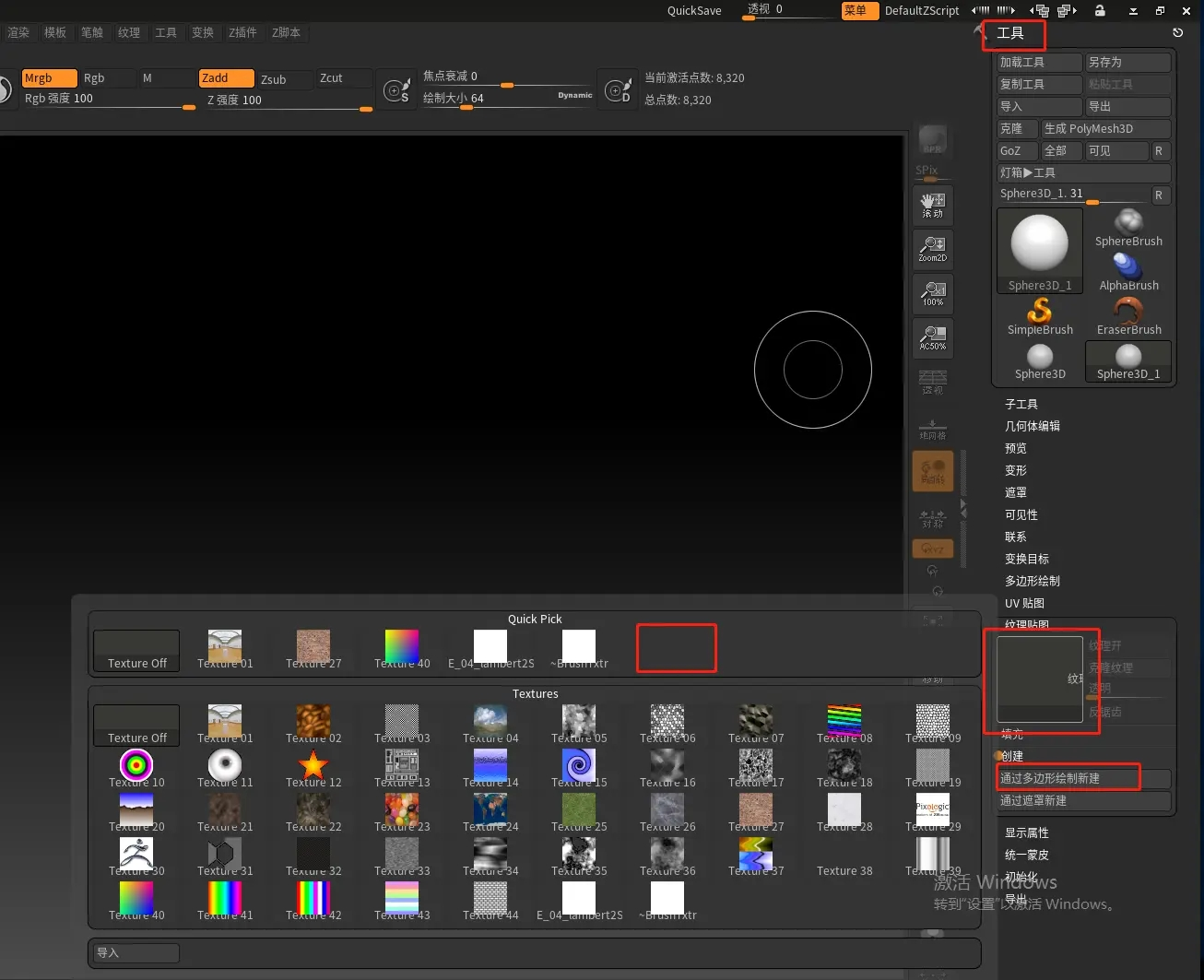The width and height of the screenshot is (1204, 980).
Task: Open the Z插件 menu
Action: click(x=243, y=32)
